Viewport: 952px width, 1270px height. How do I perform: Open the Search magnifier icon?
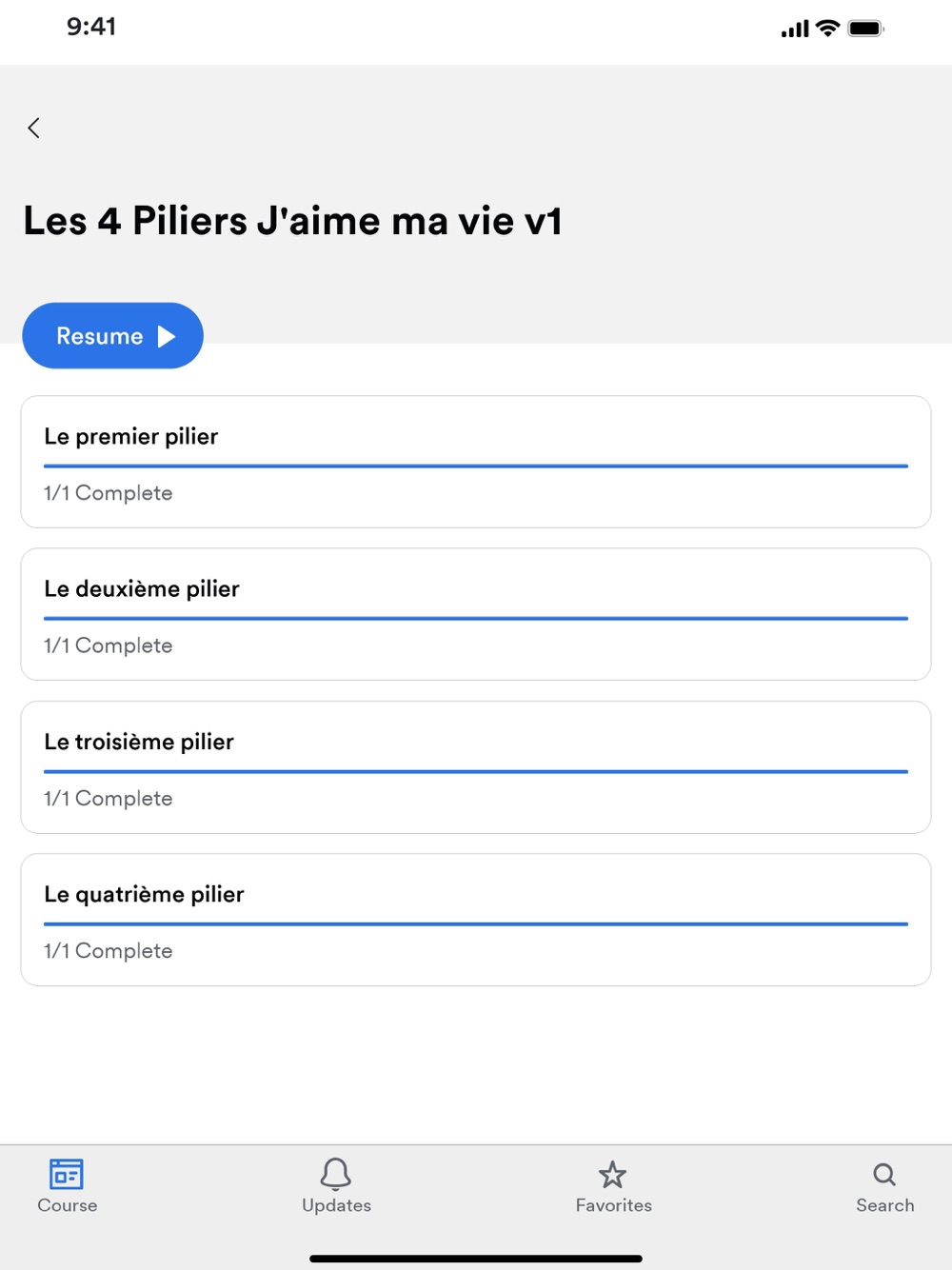[x=884, y=1174]
